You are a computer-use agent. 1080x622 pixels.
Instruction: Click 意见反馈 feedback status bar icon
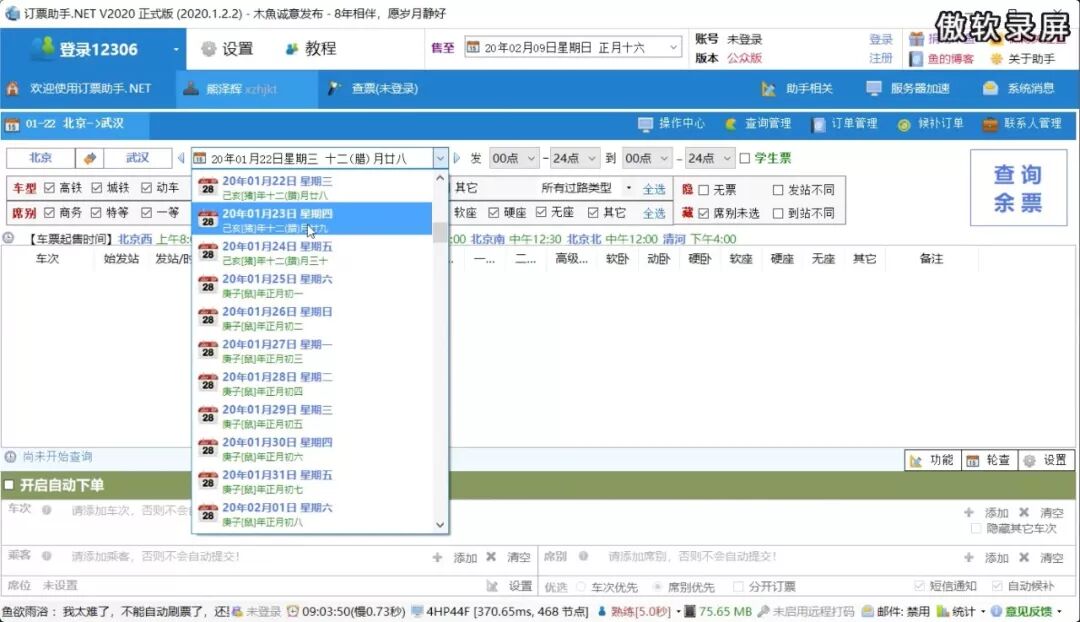tap(996, 611)
